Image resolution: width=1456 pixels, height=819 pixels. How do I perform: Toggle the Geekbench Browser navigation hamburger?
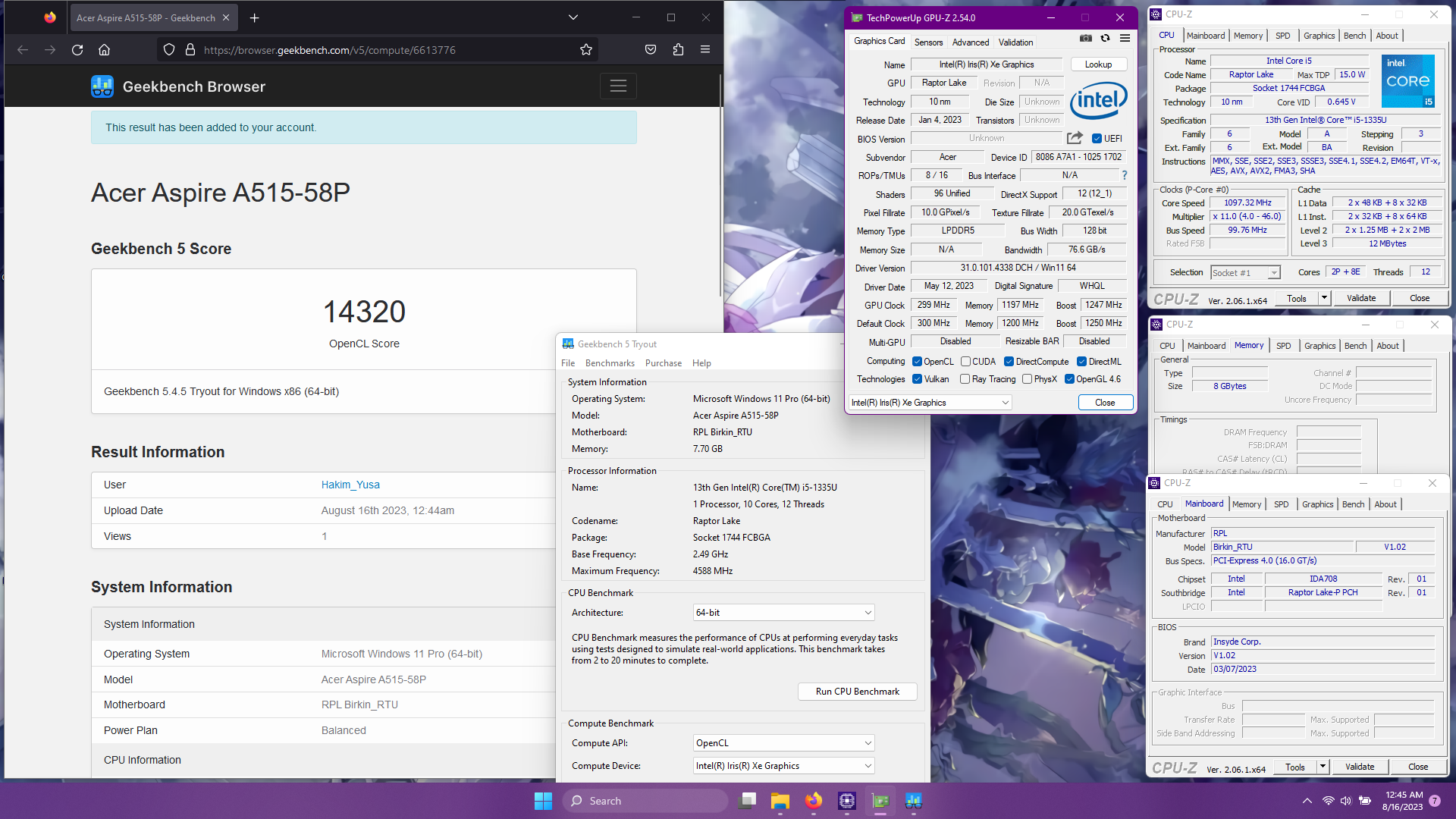coord(618,86)
